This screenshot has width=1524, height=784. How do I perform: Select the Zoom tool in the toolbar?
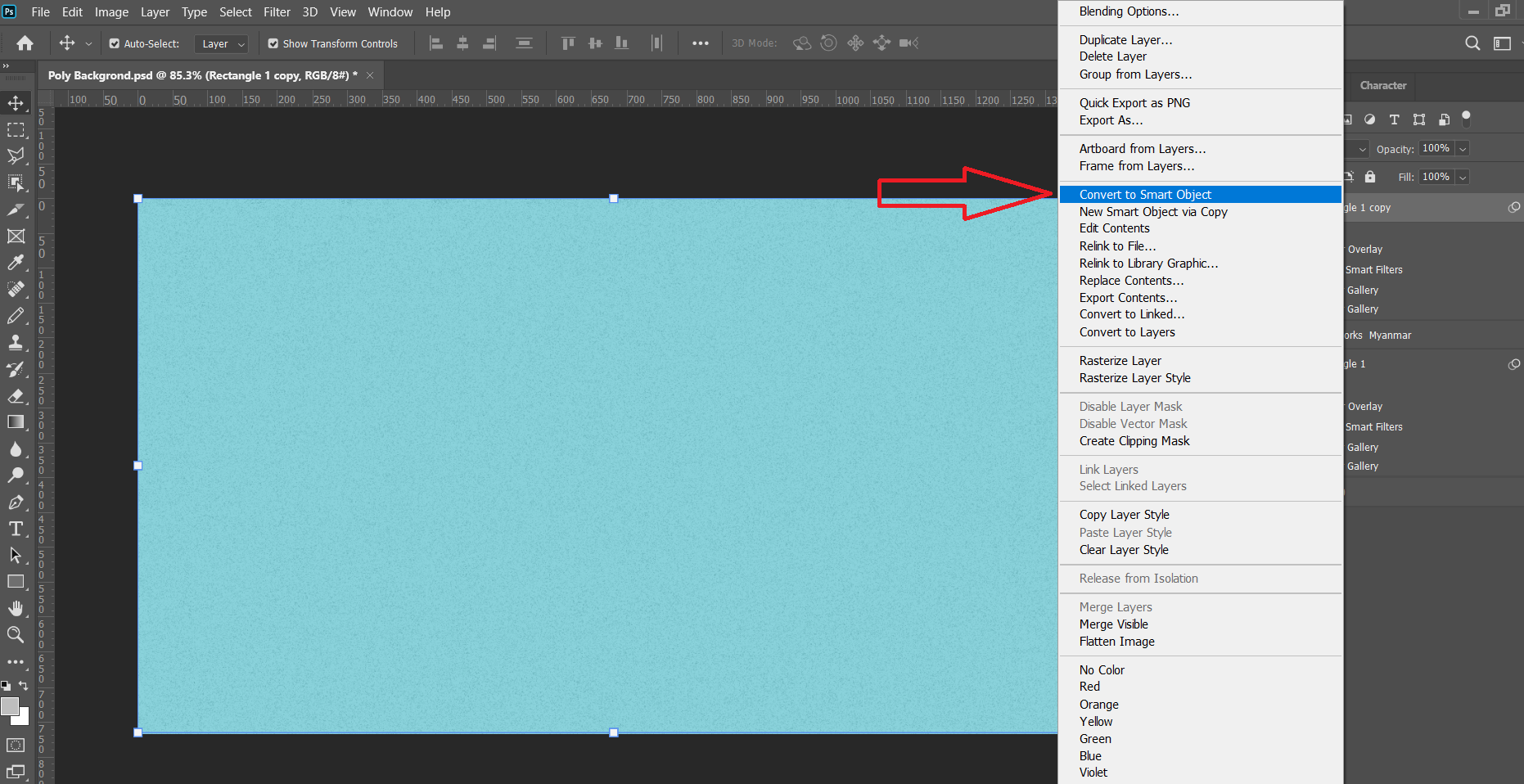(x=16, y=634)
